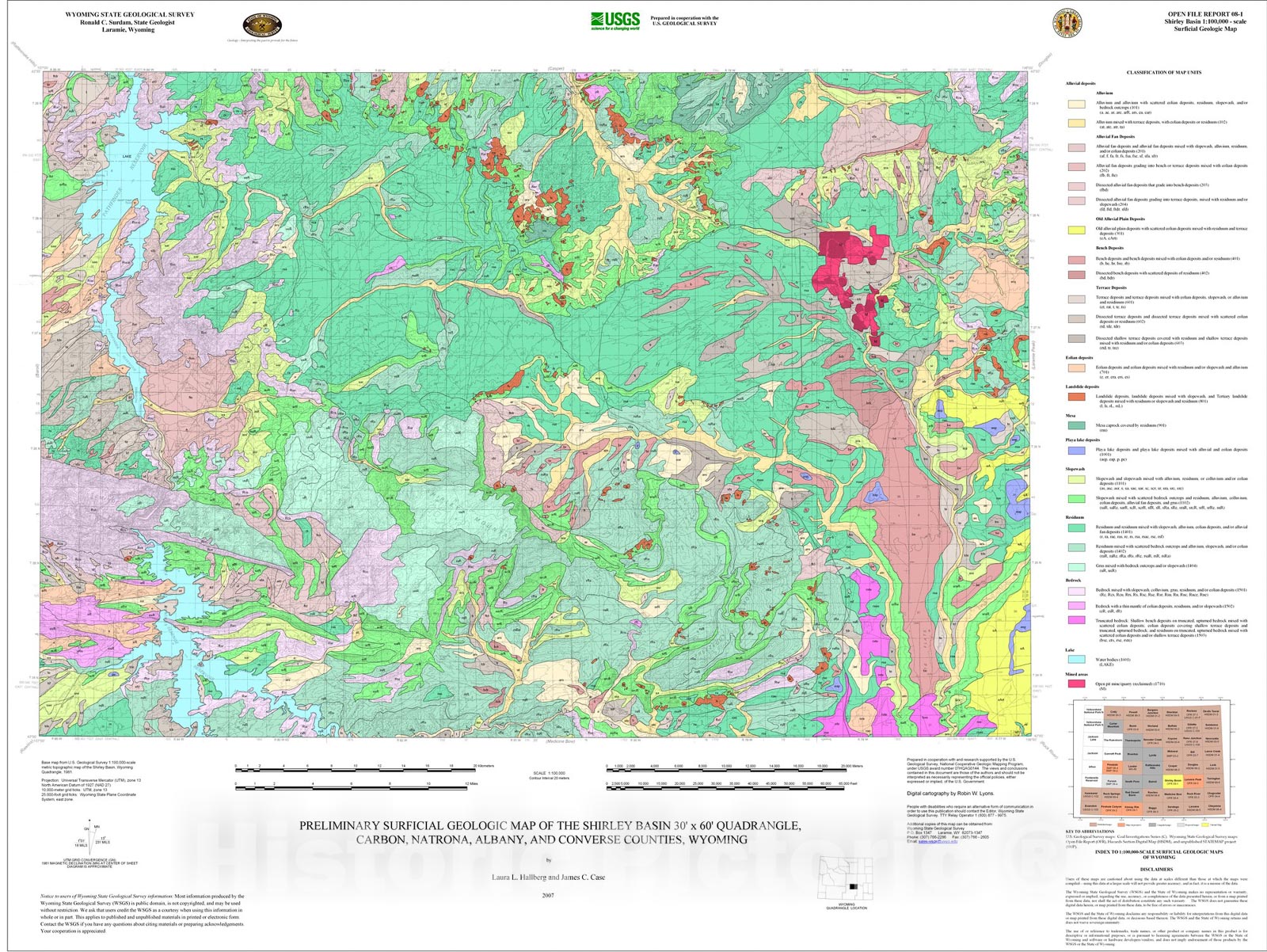Toggle the Water bodies LAKE swatch
Viewport: 1267px width, 952px height.
tap(1076, 660)
